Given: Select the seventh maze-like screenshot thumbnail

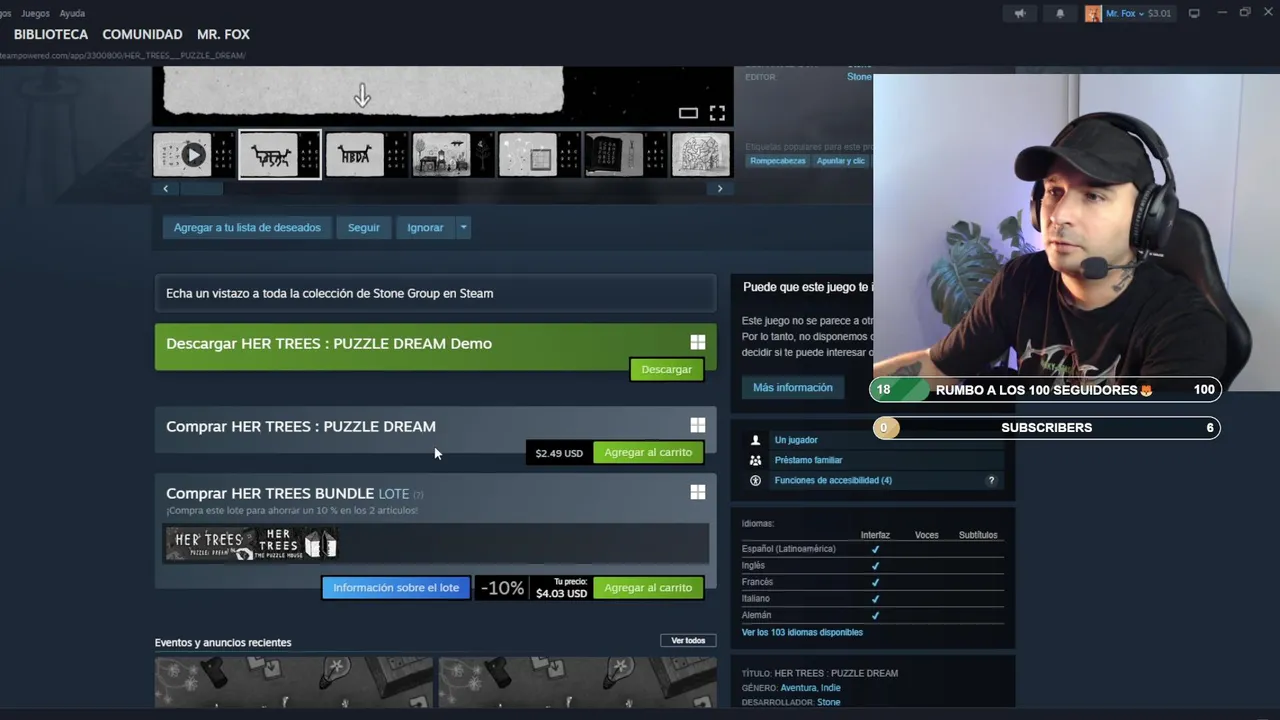Looking at the screenshot, I should (701, 155).
